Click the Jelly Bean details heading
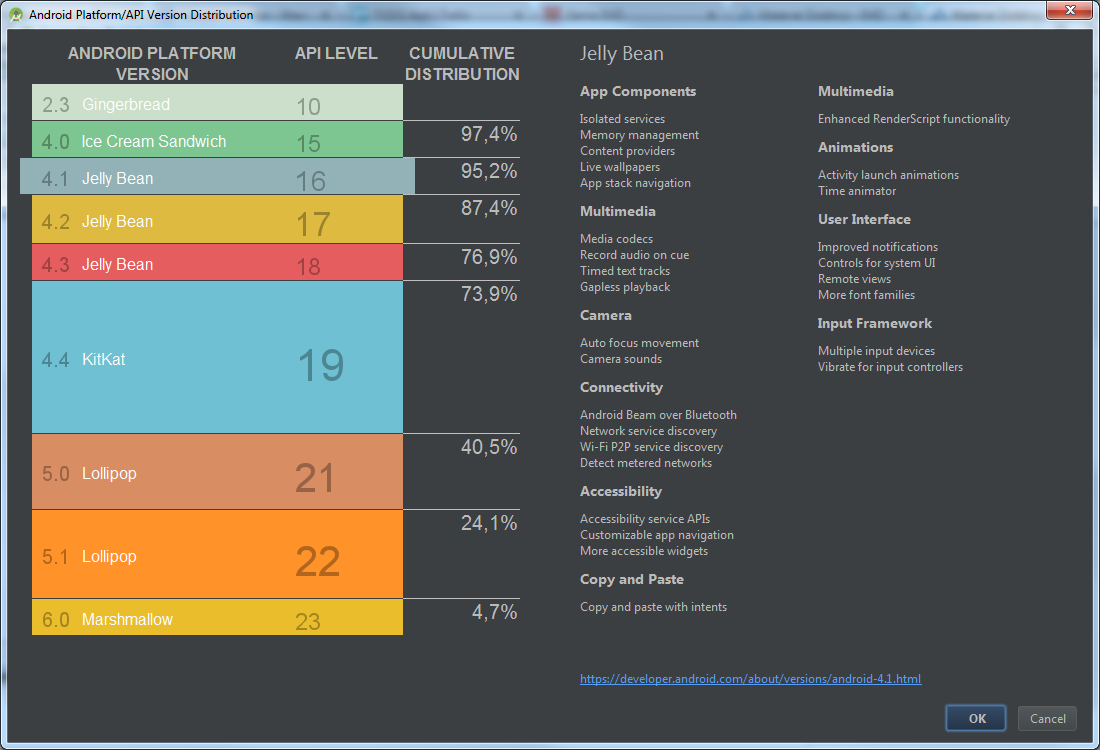Viewport: 1100px width, 750px height. click(622, 54)
